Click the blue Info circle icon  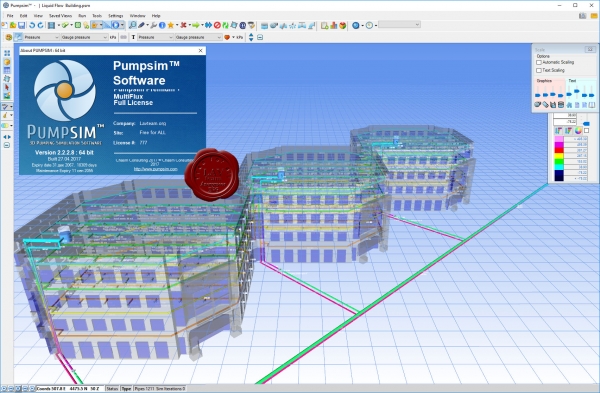[162, 25]
